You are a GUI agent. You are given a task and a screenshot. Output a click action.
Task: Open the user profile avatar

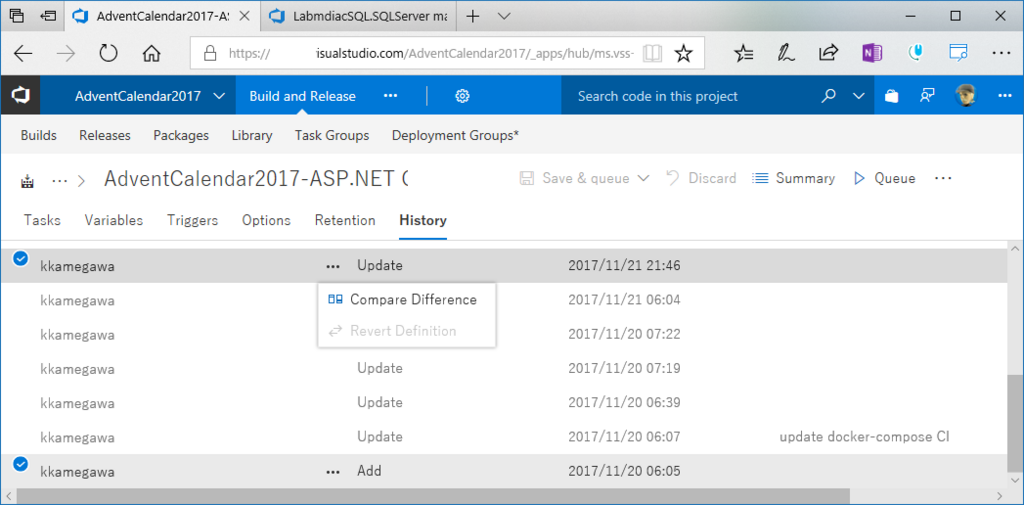(965, 96)
